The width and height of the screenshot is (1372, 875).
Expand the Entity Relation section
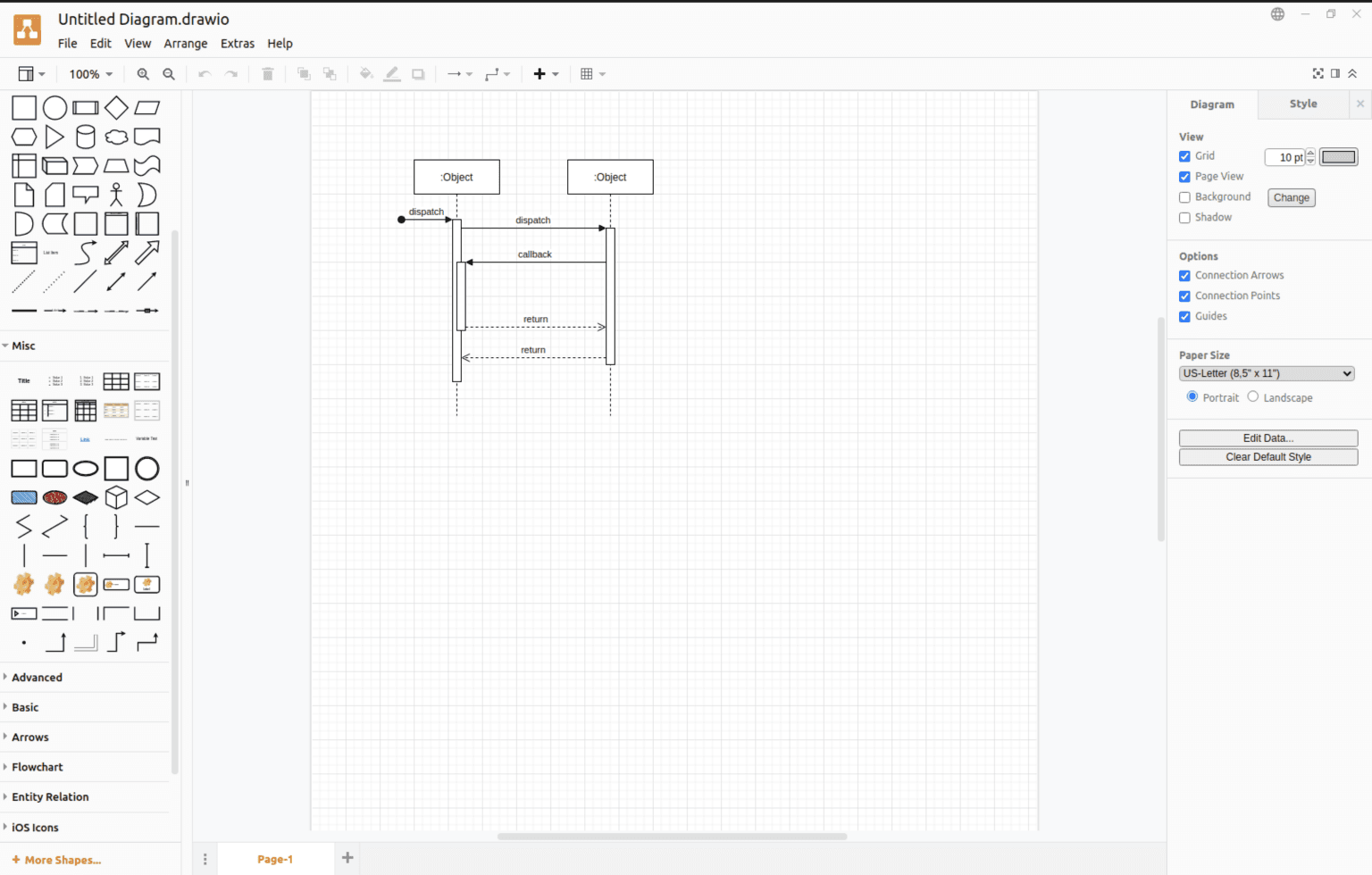pyautogui.click(x=49, y=796)
